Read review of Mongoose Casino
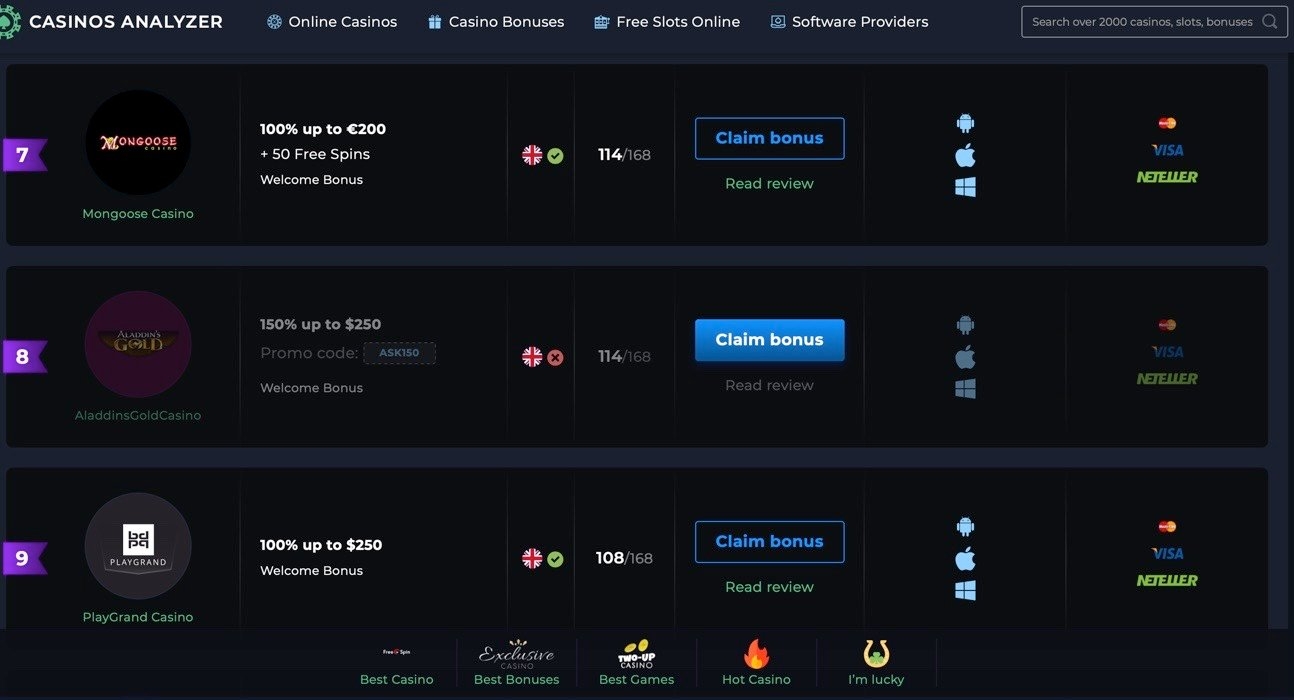Viewport: 1294px width, 700px height. click(x=769, y=183)
